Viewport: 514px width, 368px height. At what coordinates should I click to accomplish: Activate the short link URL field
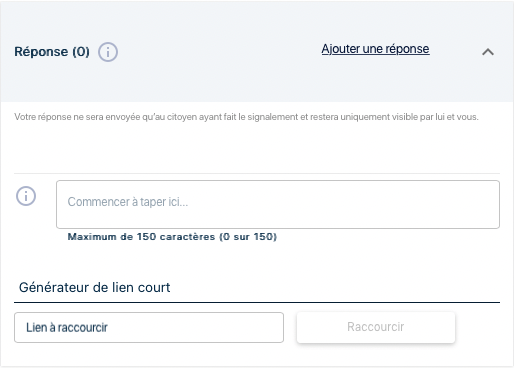coord(149,327)
